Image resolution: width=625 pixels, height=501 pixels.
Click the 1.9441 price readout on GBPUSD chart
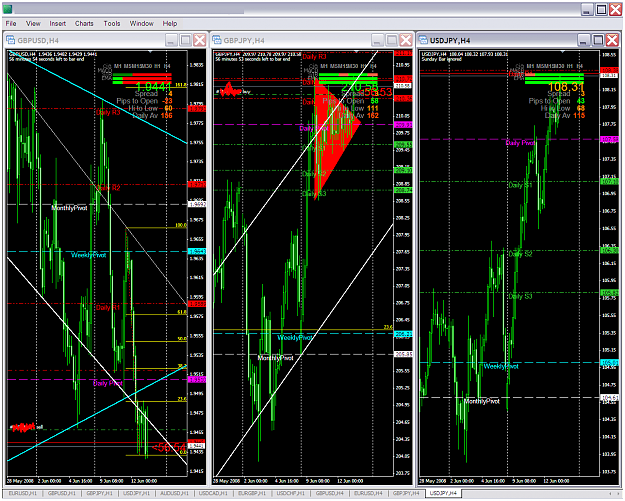pos(153,86)
